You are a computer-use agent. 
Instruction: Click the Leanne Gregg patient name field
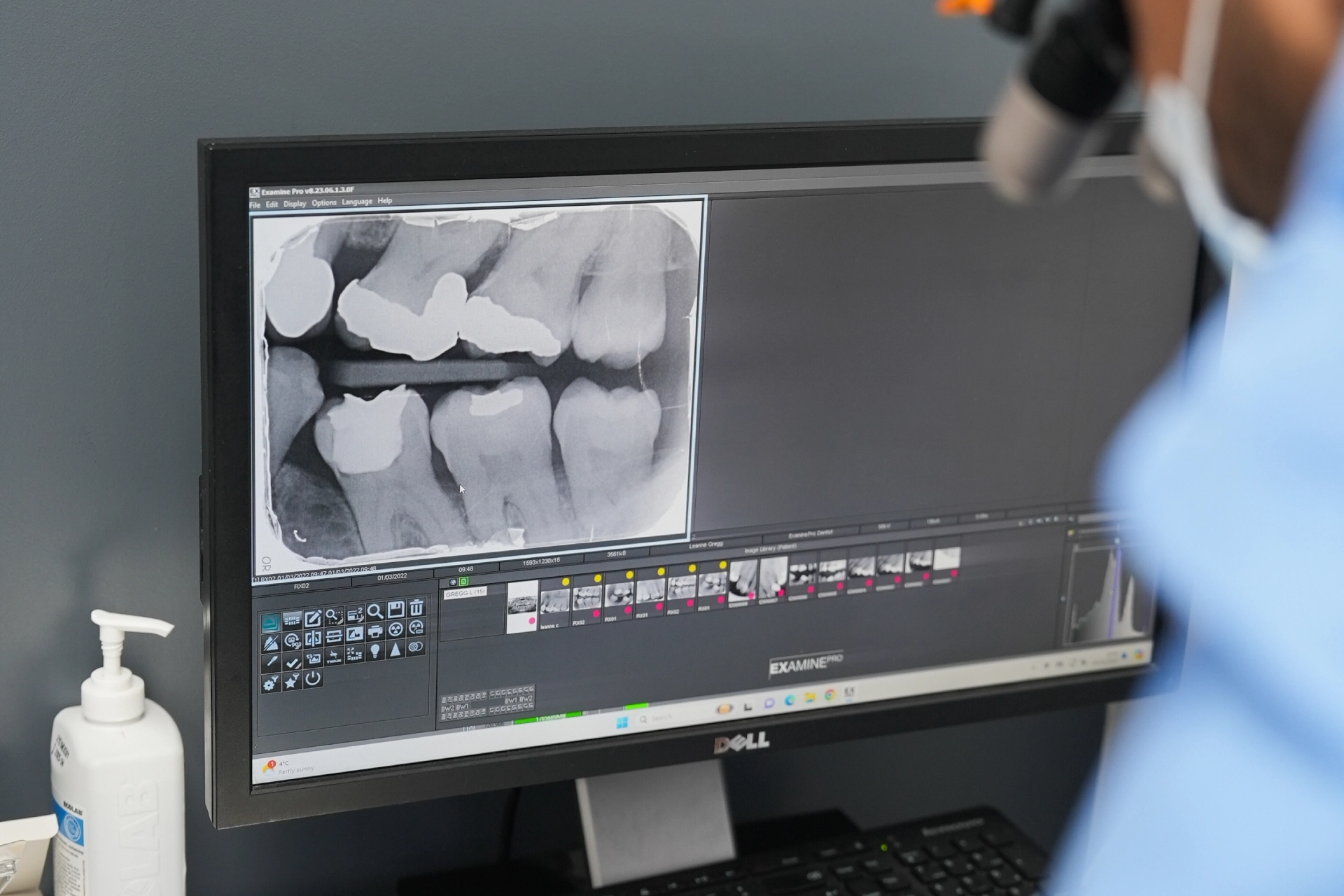tap(706, 544)
